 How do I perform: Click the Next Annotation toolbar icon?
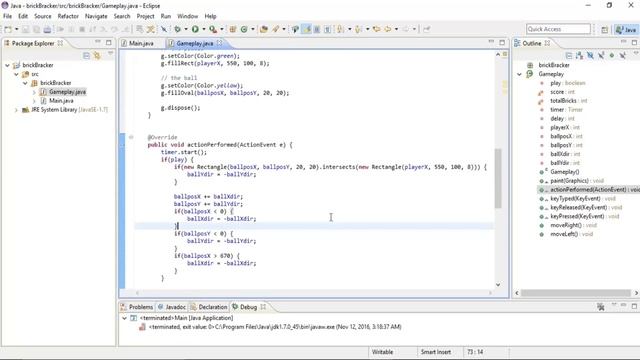click(x=340, y=29)
